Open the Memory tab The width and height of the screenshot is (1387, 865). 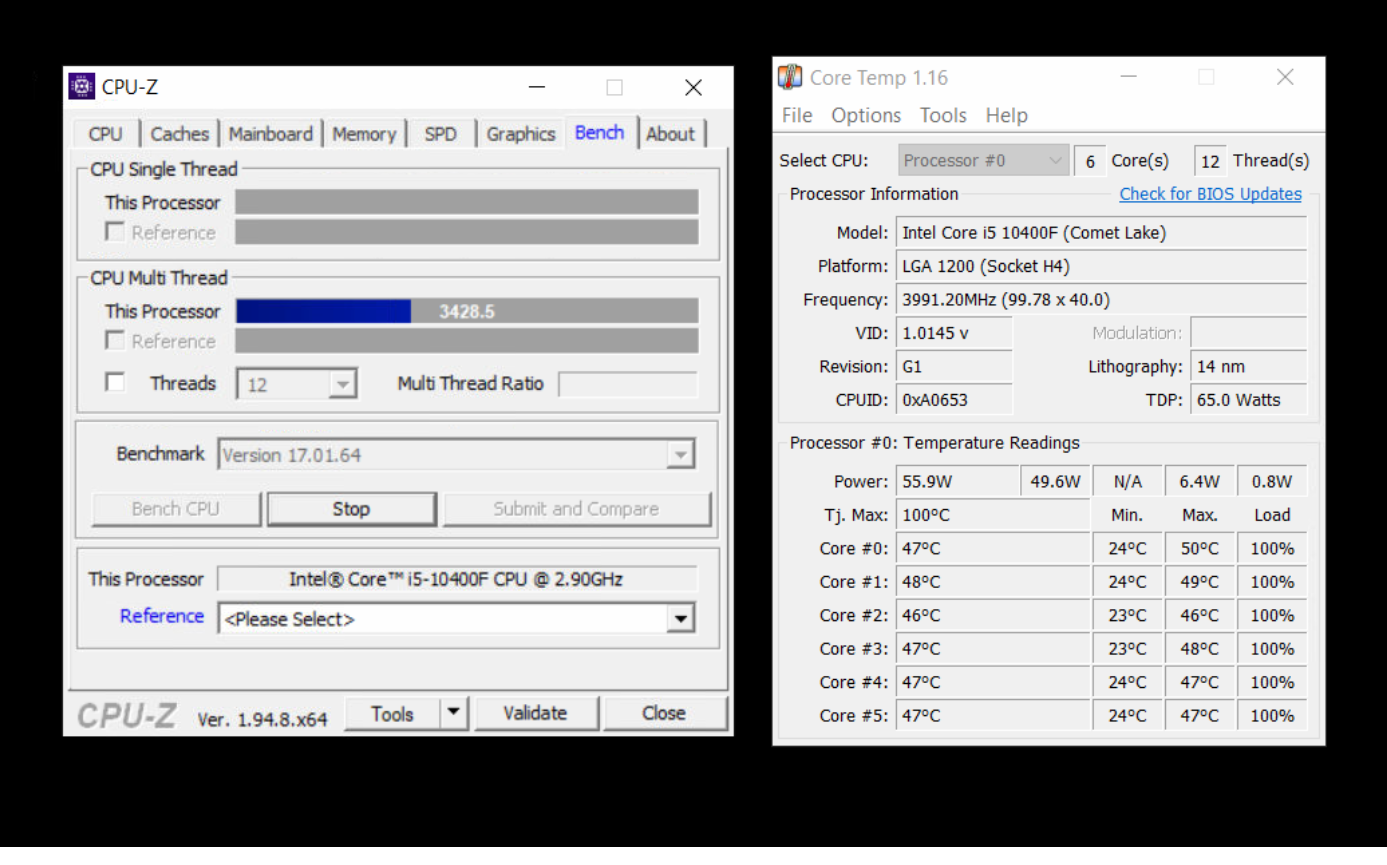tap(364, 134)
